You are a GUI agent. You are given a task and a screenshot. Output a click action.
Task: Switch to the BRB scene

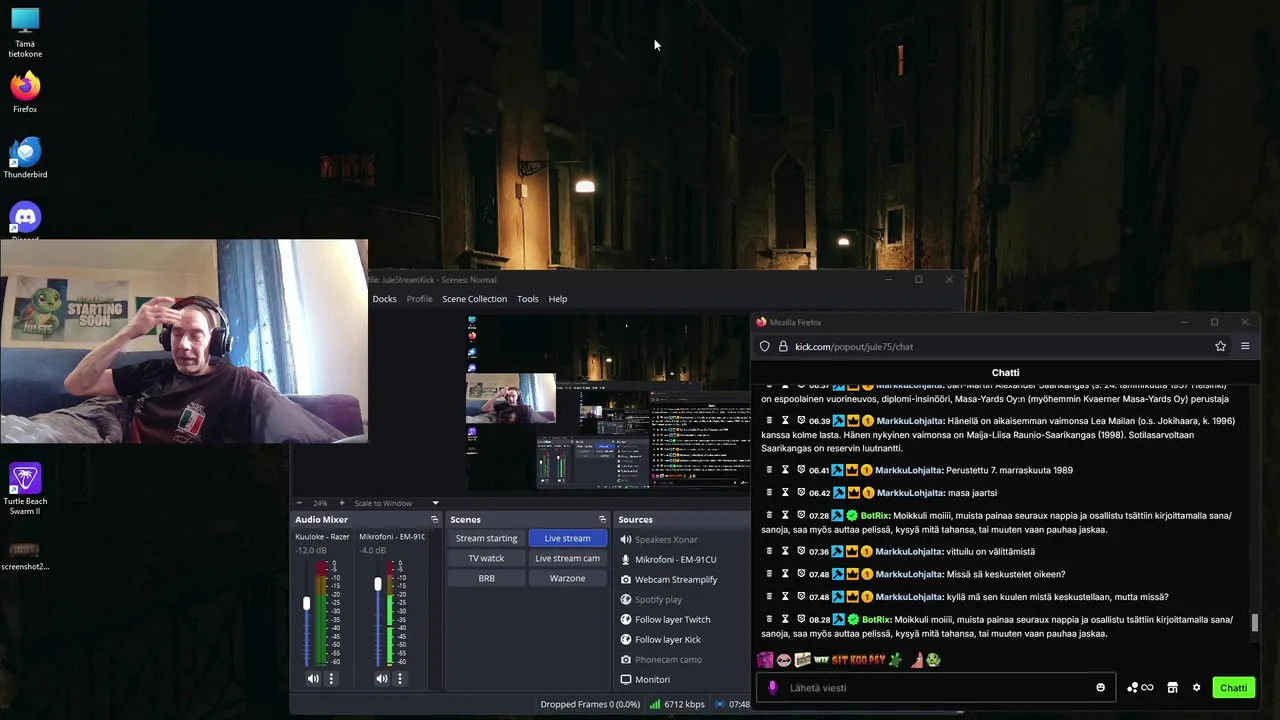tap(486, 578)
